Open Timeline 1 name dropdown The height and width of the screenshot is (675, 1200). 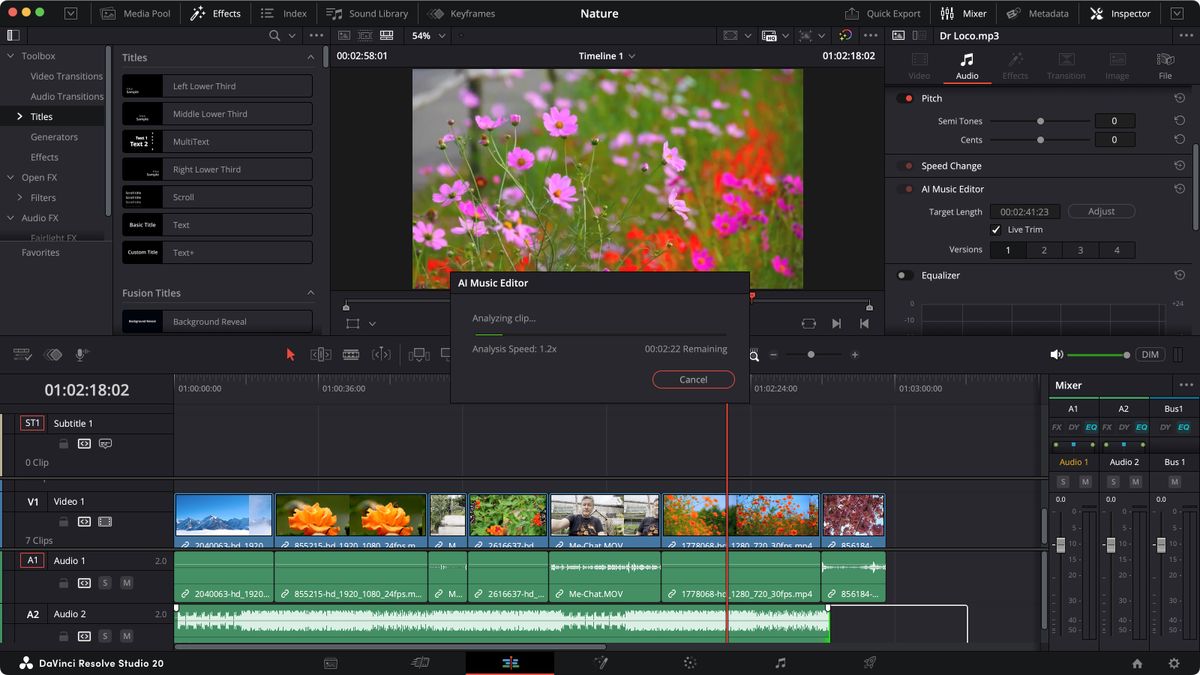click(607, 56)
